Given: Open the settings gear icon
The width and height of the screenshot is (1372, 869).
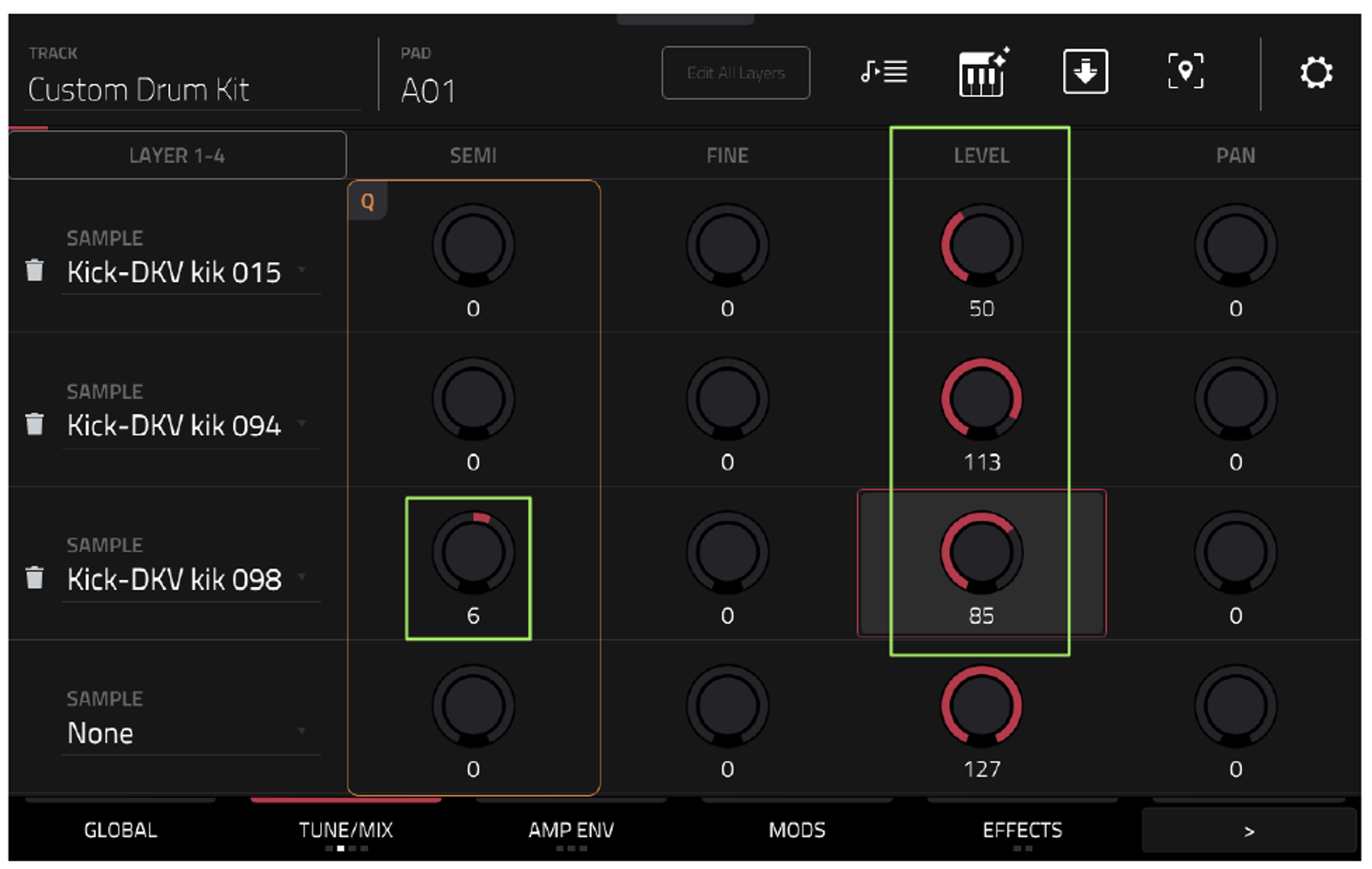Looking at the screenshot, I should 1315,72.
